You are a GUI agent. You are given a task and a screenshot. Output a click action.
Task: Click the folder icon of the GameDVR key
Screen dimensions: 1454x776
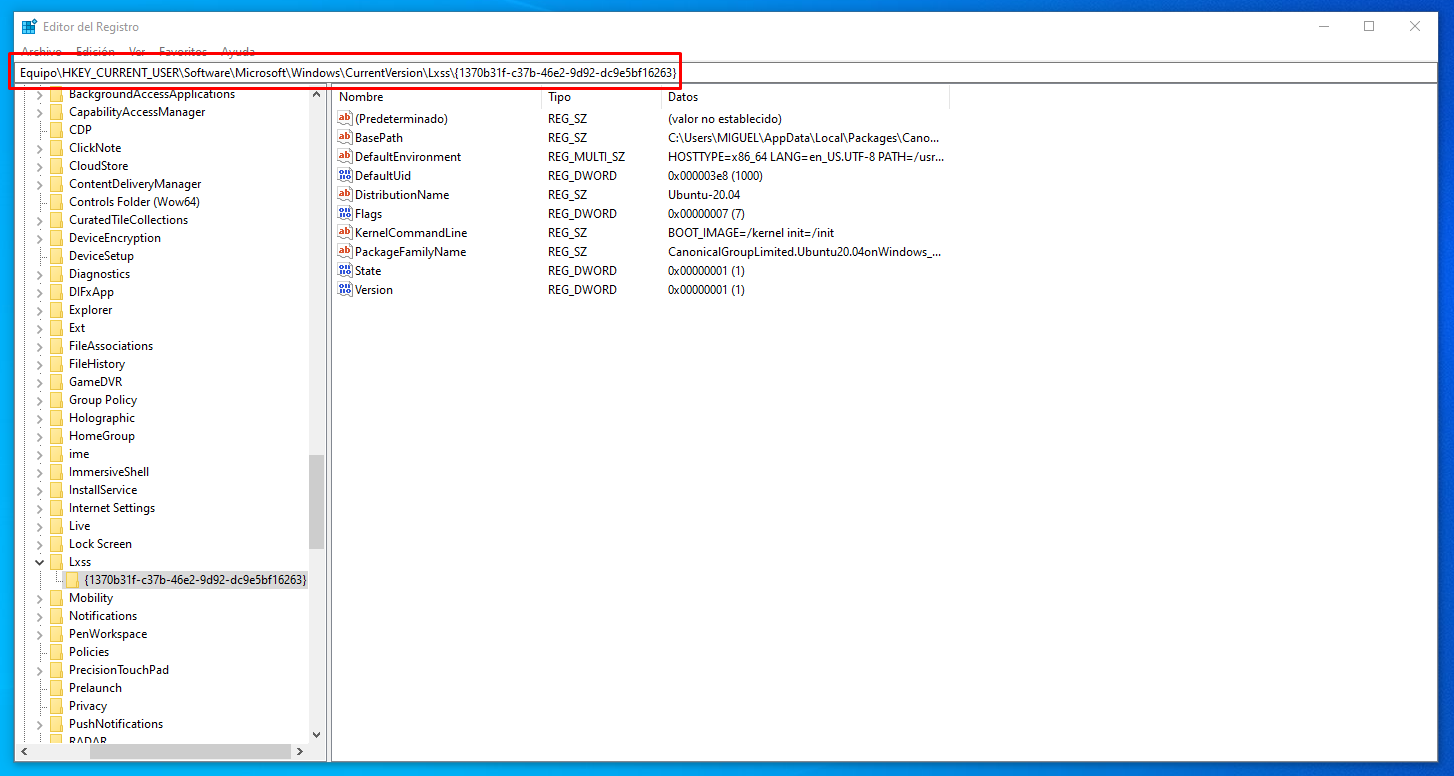click(56, 382)
